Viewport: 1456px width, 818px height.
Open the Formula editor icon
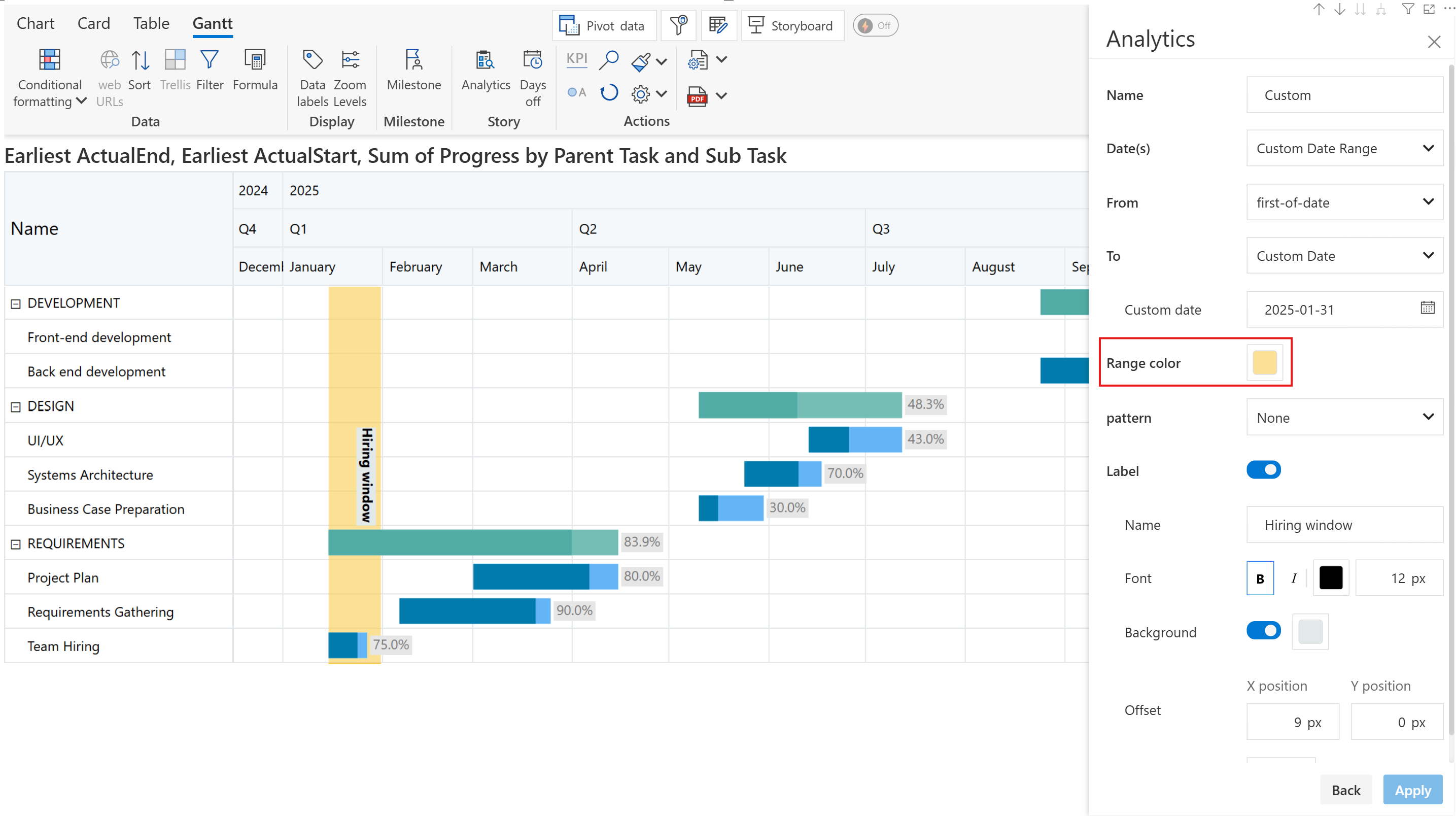(255, 60)
